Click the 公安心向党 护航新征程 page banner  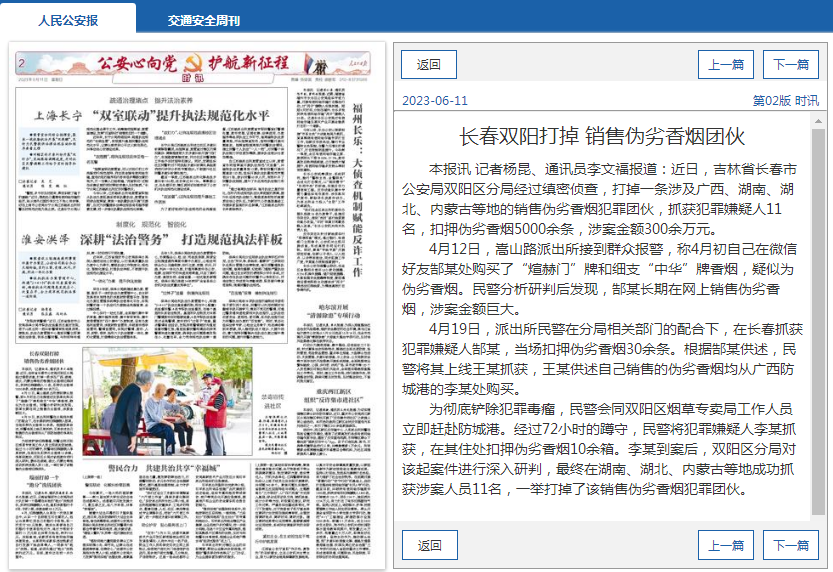pyautogui.click(x=193, y=64)
